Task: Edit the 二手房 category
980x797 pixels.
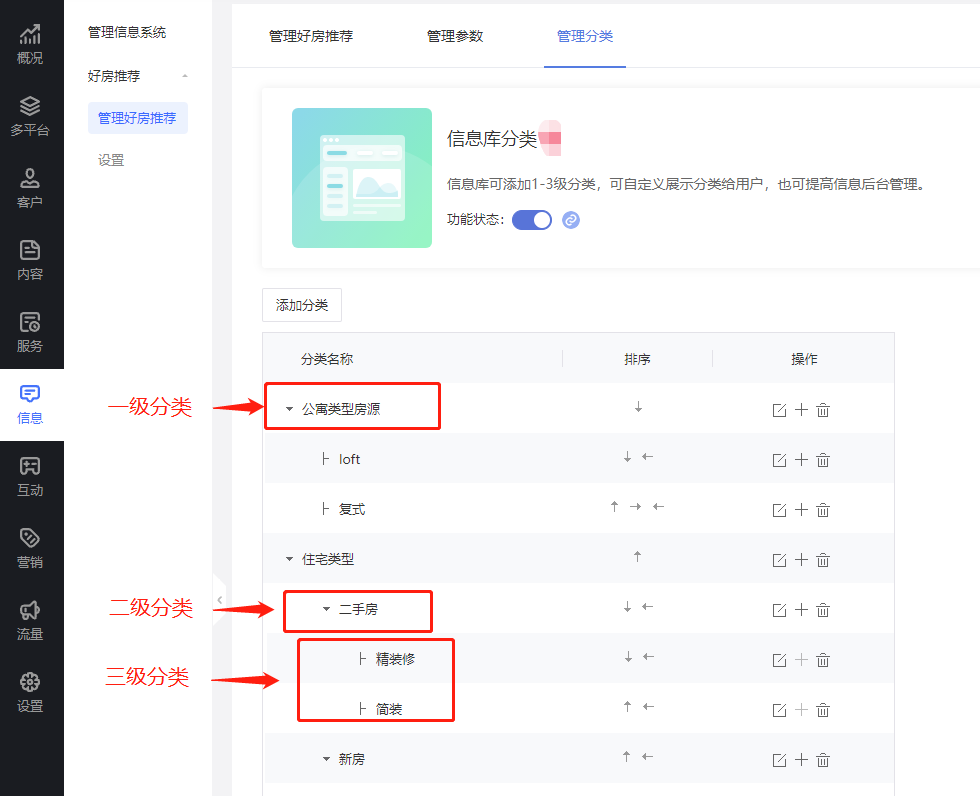Action: point(779,610)
